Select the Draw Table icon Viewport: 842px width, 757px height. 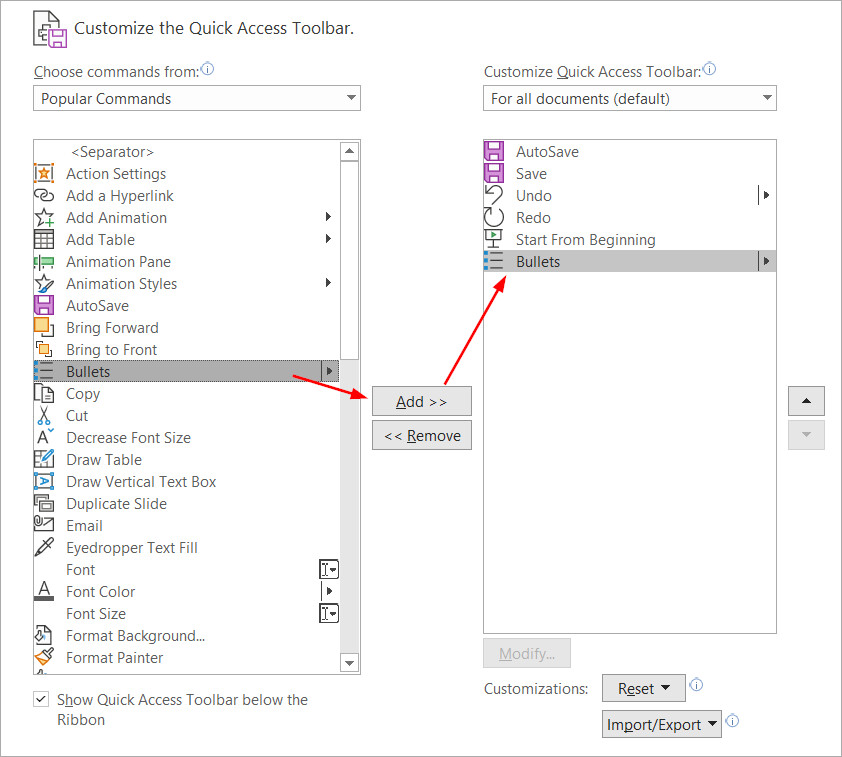click(x=45, y=459)
